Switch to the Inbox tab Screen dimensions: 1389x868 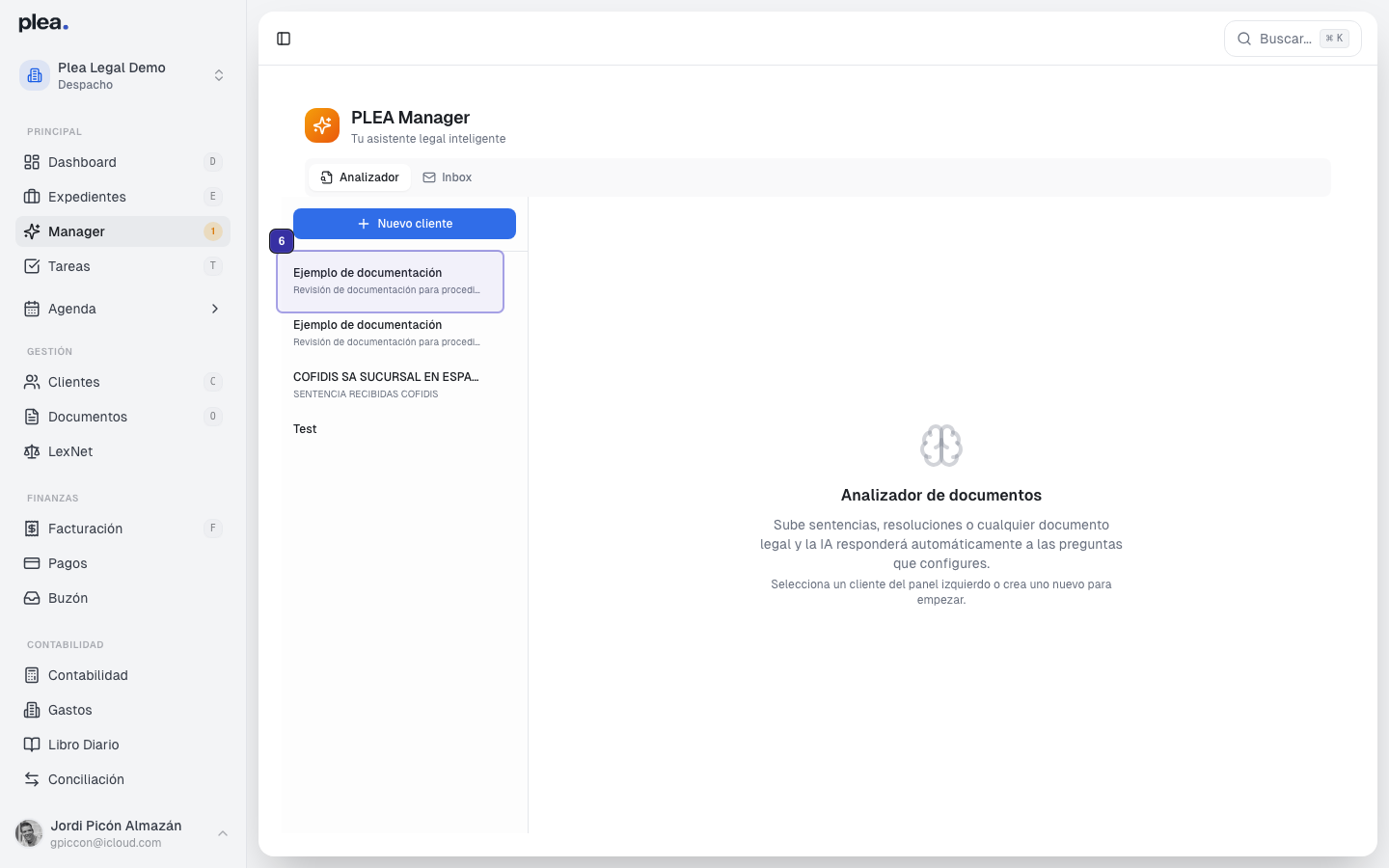[x=447, y=176]
